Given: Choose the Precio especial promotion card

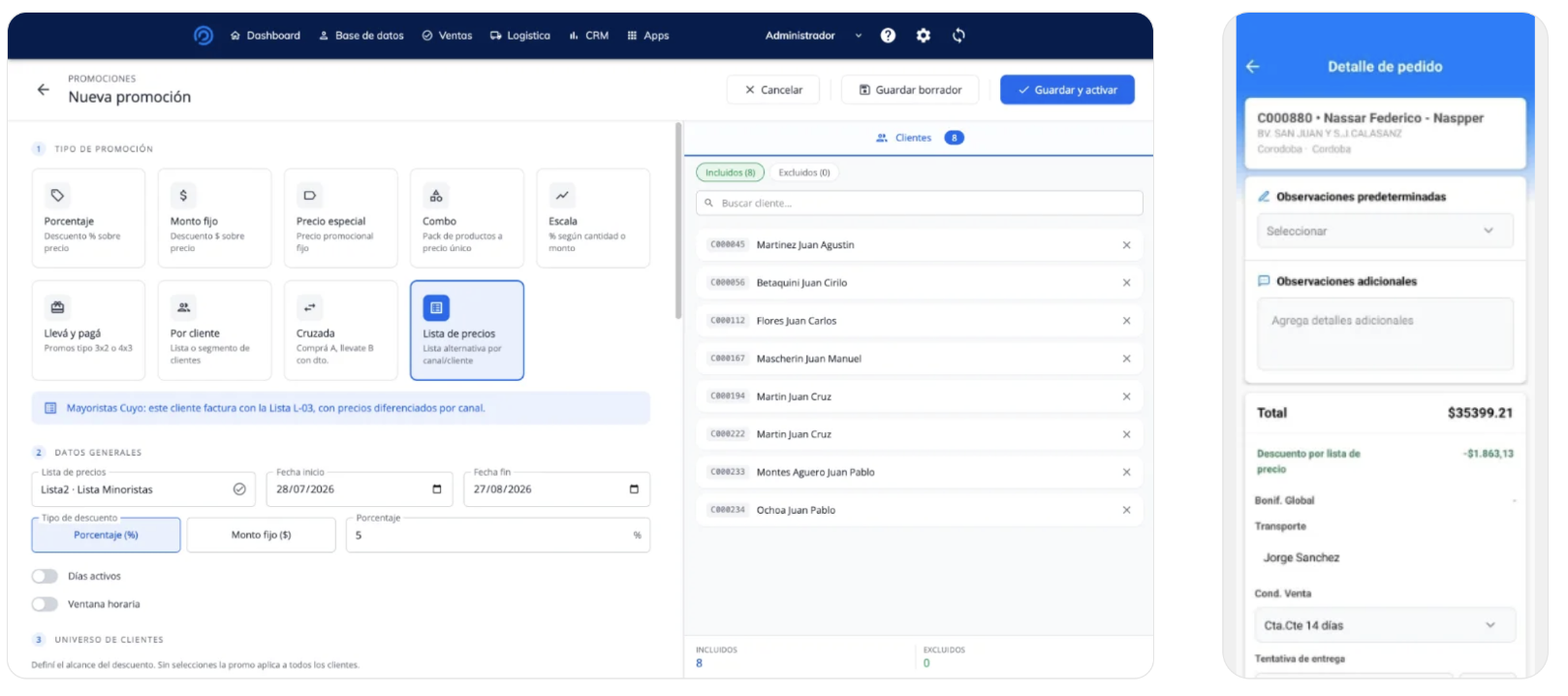Looking at the screenshot, I should 340,218.
